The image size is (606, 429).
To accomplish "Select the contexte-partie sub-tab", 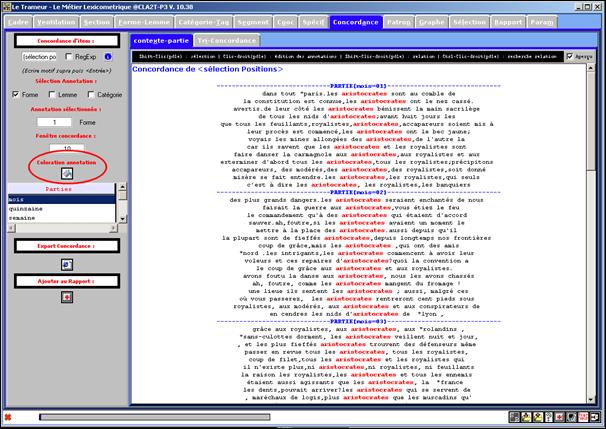I will click(x=161, y=40).
